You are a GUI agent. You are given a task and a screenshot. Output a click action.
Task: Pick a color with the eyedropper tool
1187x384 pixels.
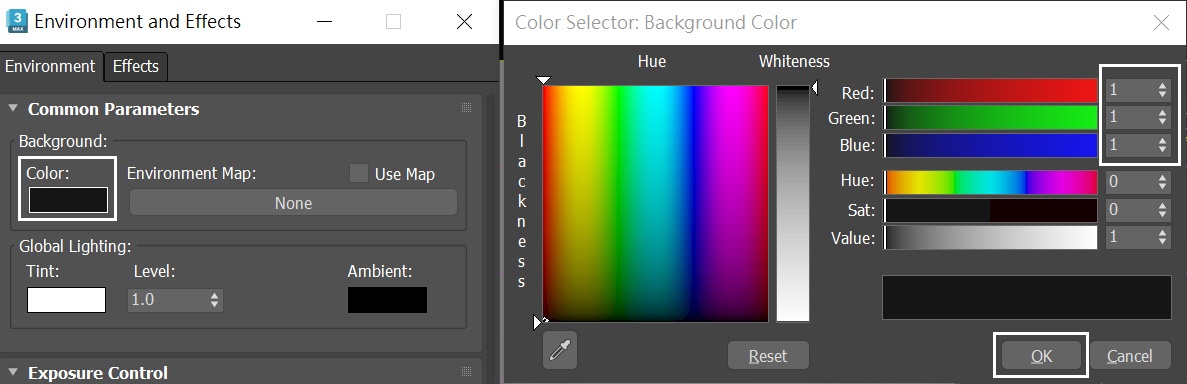[559, 350]
